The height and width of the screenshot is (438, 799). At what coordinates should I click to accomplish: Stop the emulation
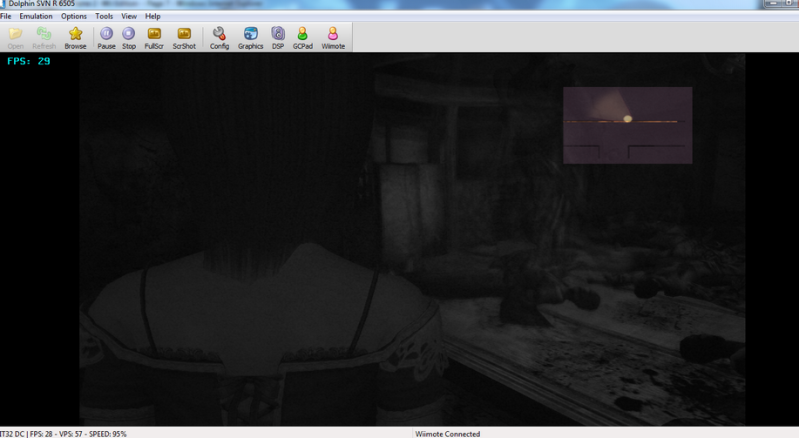[129, 37]
